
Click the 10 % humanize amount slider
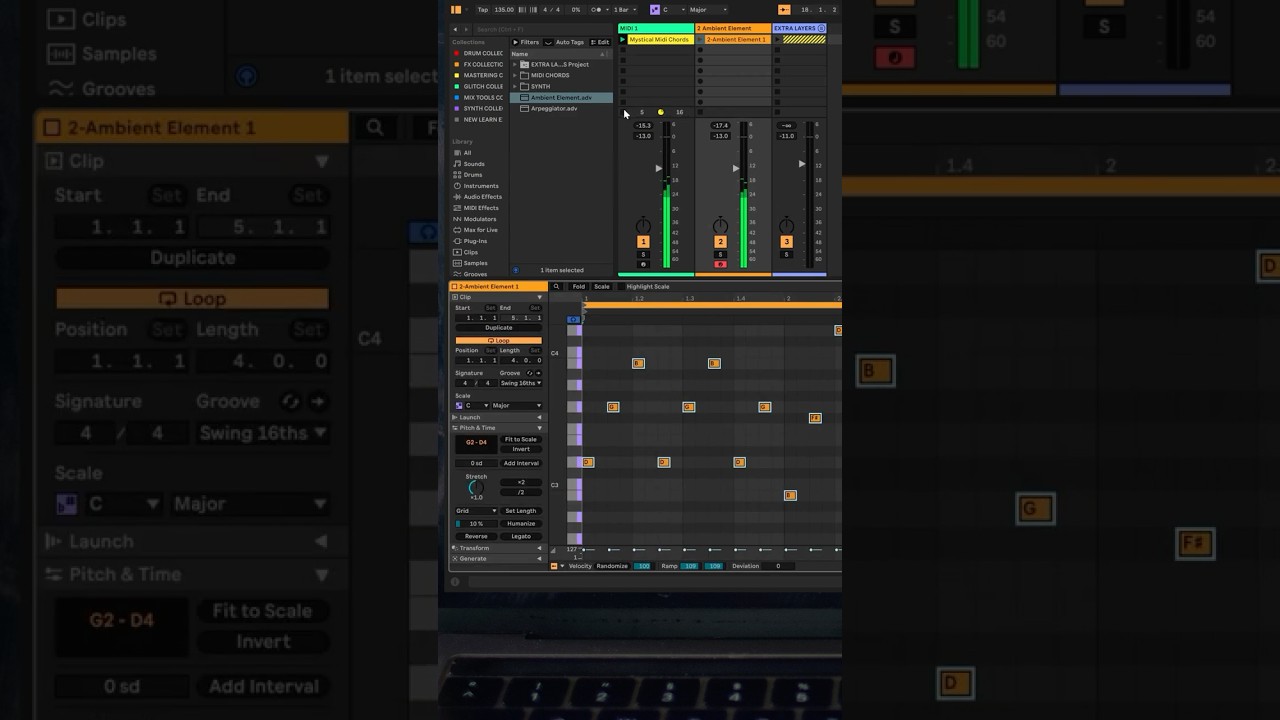[x=476, y=524]
